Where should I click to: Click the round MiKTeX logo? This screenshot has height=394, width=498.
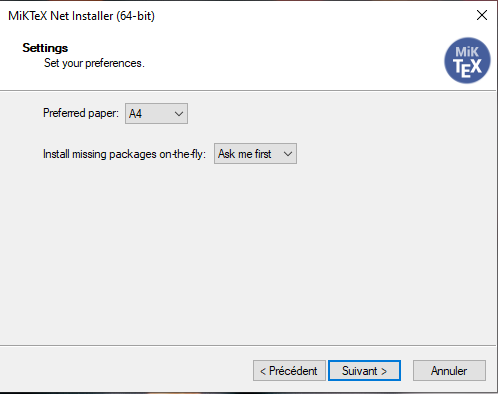point(467,60)
